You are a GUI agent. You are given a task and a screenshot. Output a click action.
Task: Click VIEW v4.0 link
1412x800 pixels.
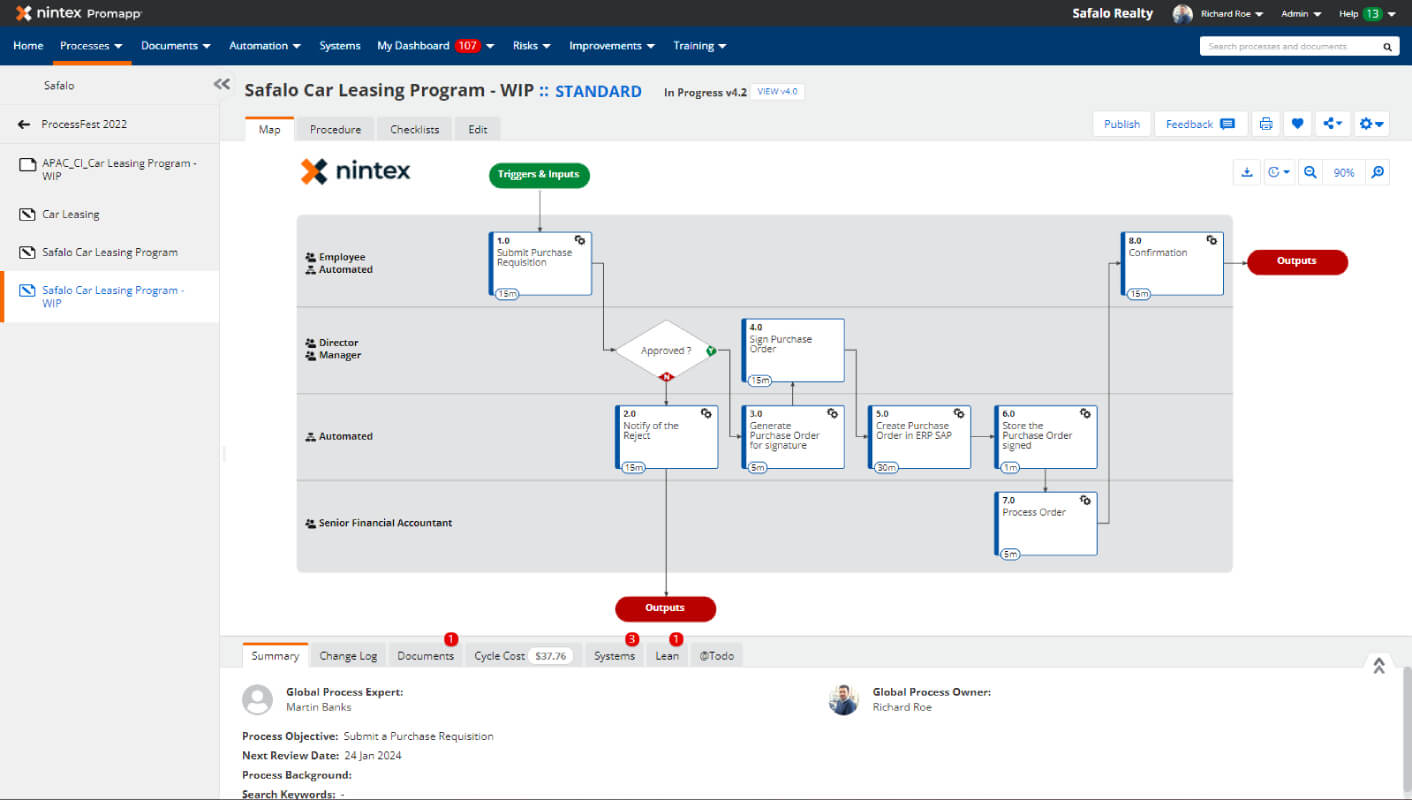777,91
